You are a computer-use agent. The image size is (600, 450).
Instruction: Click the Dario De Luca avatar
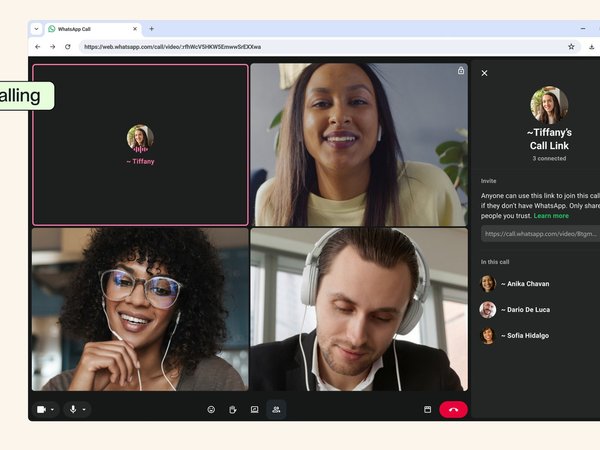point(488,310)
